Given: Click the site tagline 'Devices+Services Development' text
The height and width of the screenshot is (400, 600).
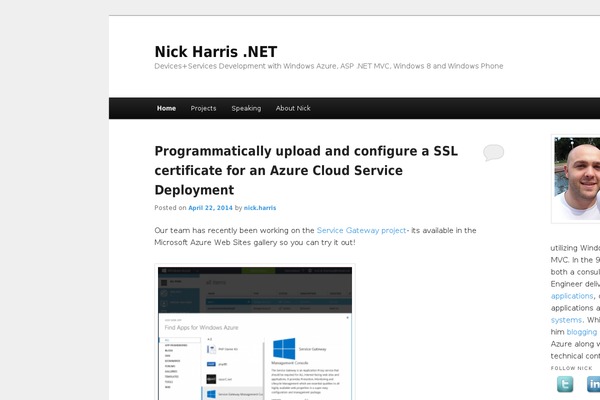Looking at the screenshot, I should click(x=329, y=66).
